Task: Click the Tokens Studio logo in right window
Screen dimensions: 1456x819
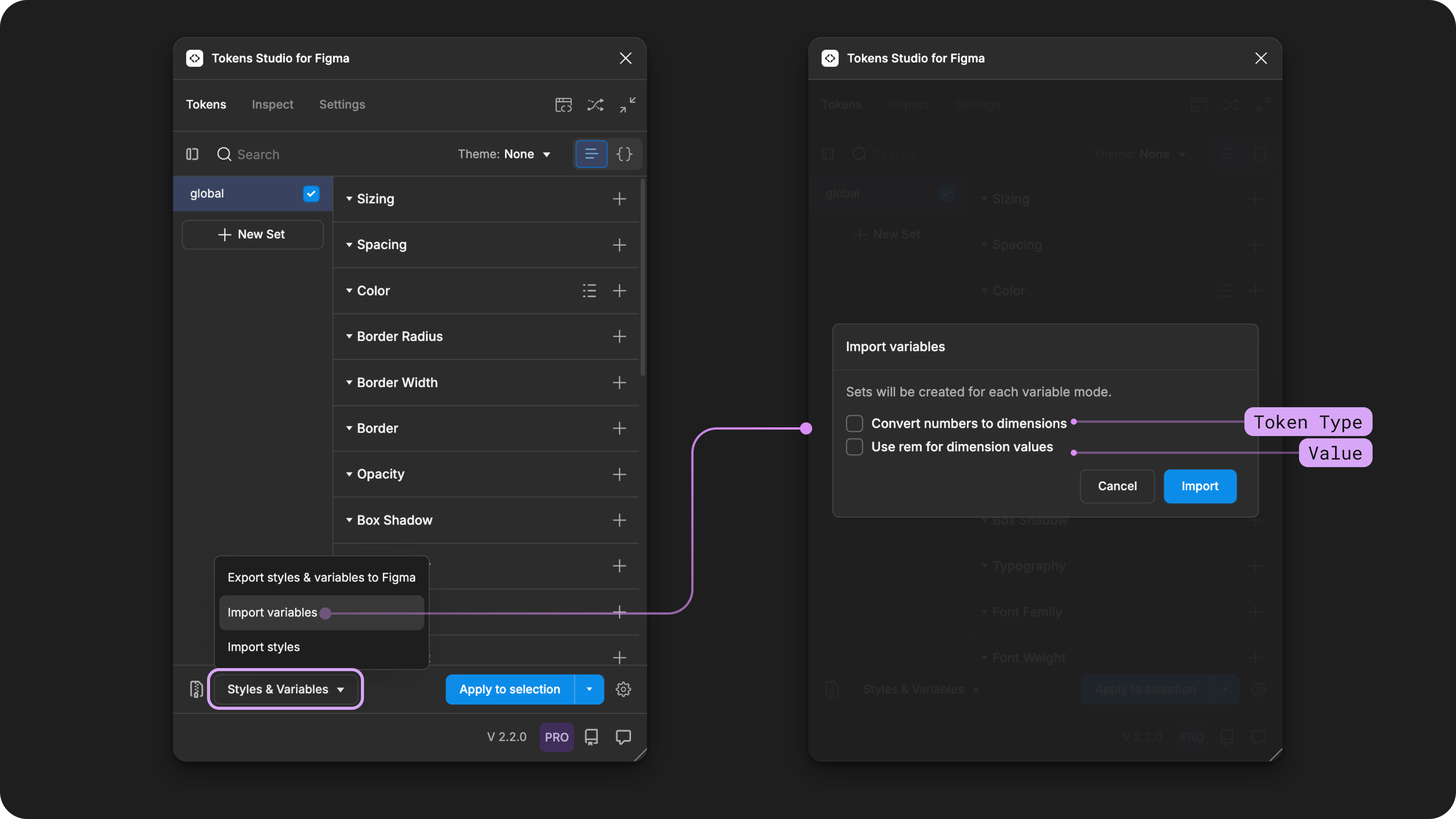Action: [x=830, y=58]
